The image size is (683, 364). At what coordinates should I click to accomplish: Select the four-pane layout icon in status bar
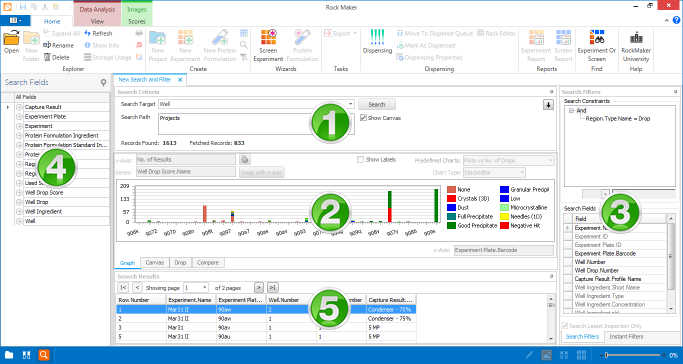point(582,355)
